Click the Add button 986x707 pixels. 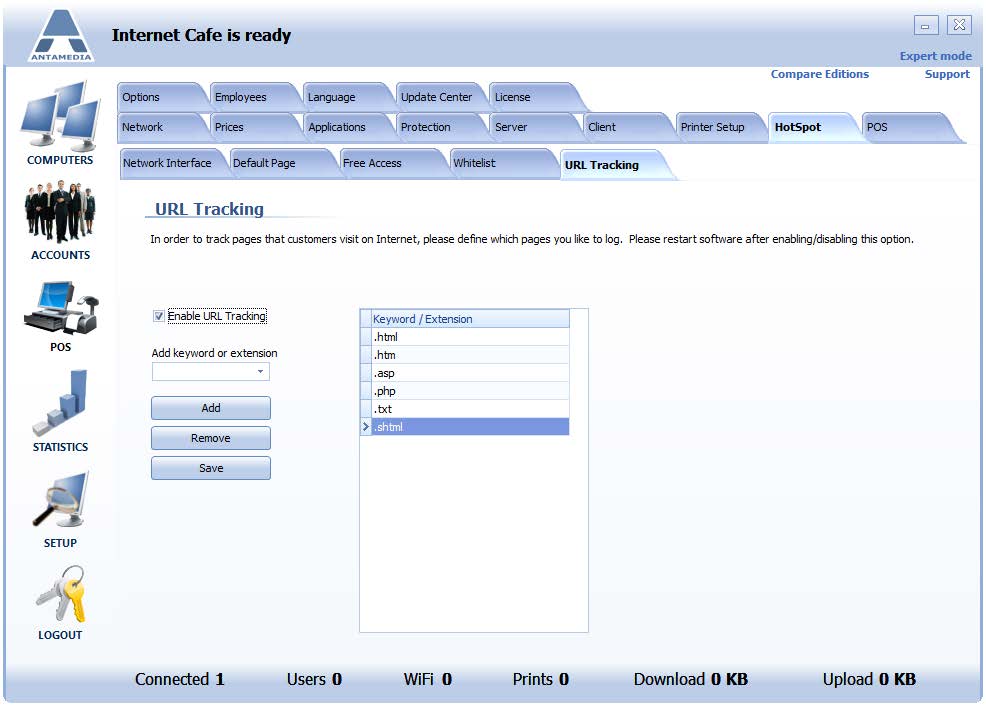pyautogui.click(x=211, y=408)
